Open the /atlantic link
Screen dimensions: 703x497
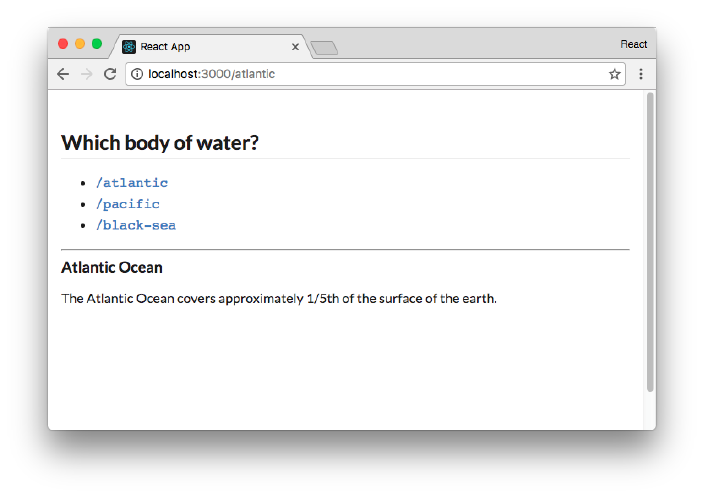coord(132,183)
